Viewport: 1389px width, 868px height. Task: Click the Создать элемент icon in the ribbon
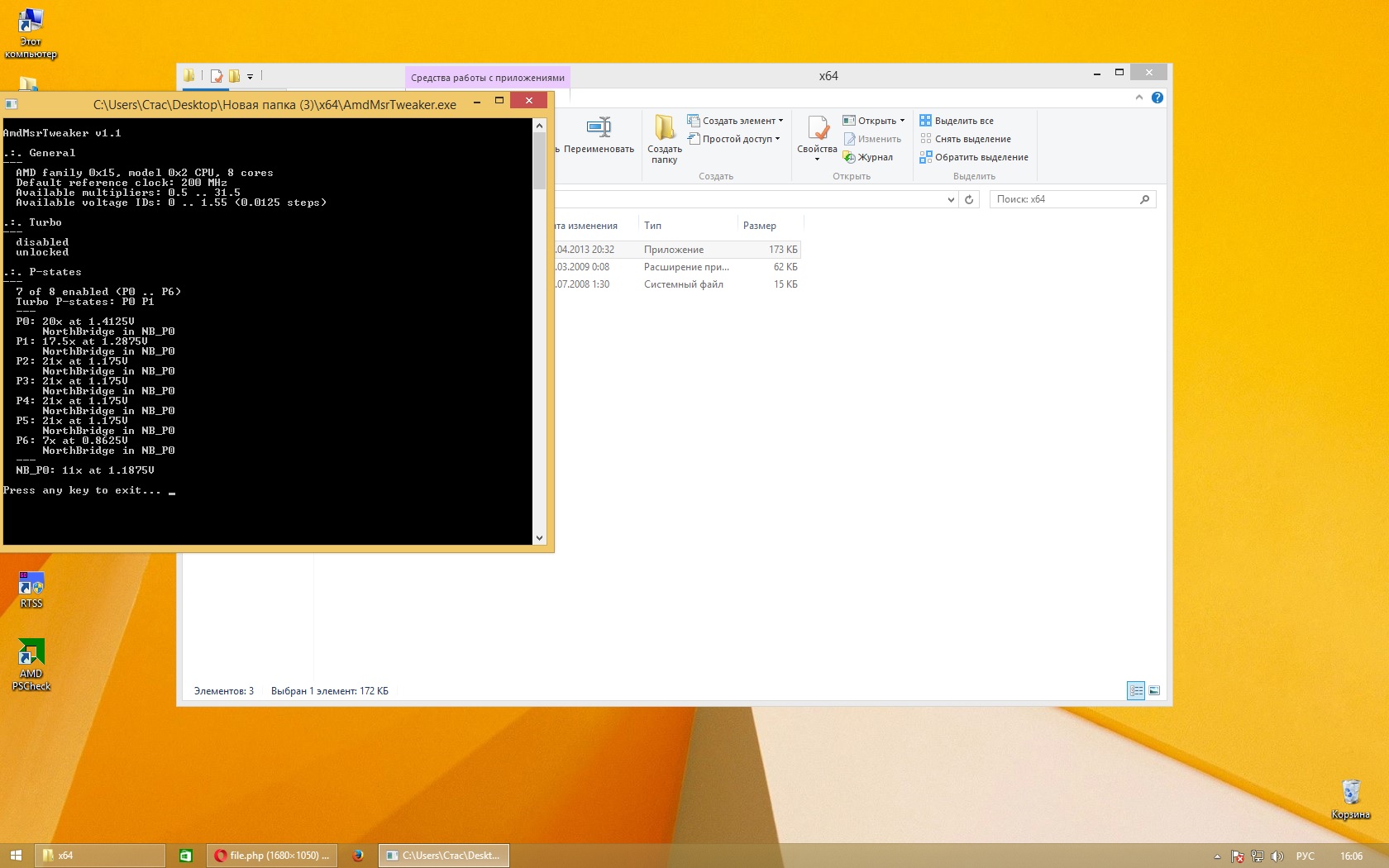pyautogui.click(x=694, y=121)
